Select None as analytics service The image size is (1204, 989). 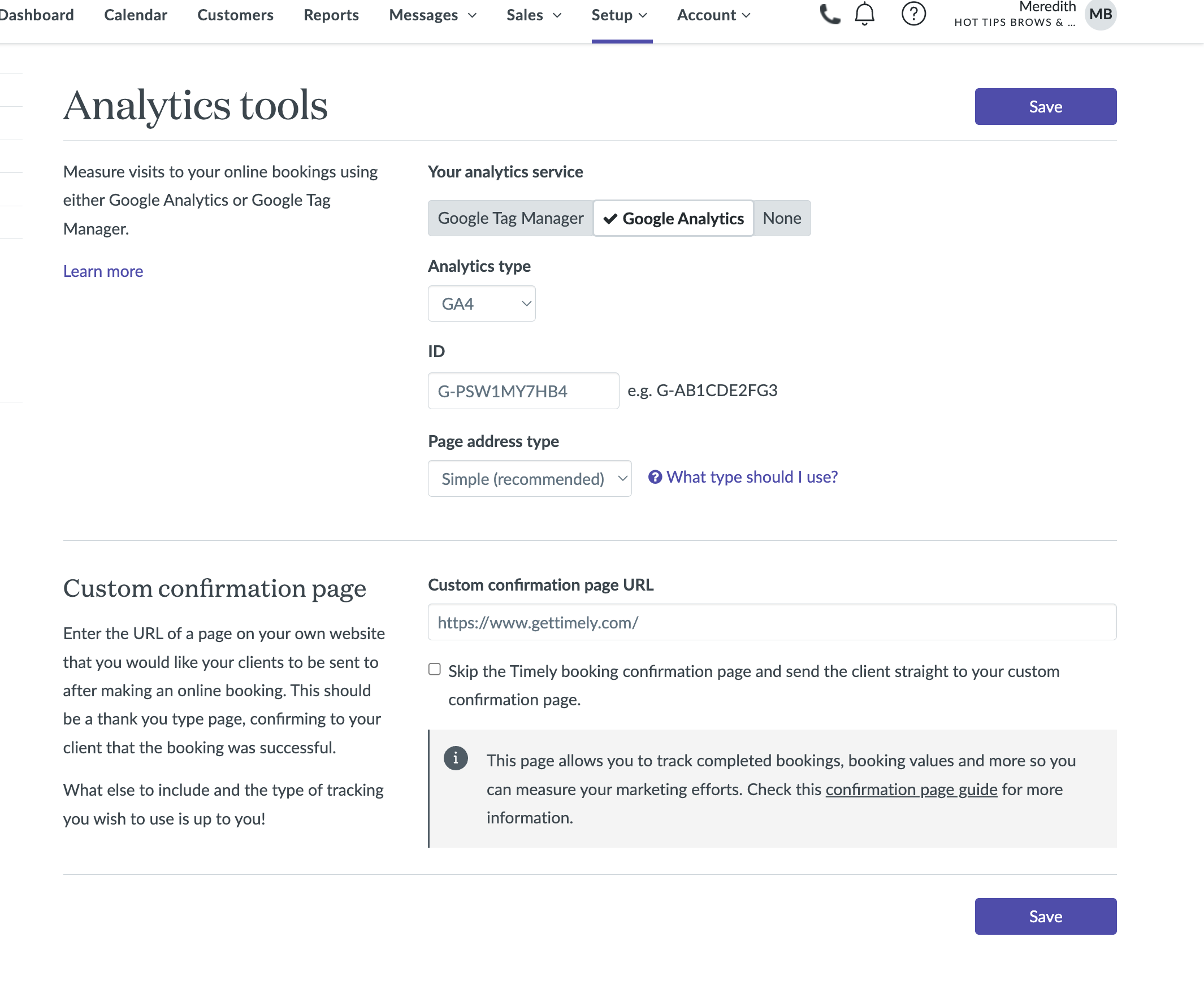click(x=781, y=218)
